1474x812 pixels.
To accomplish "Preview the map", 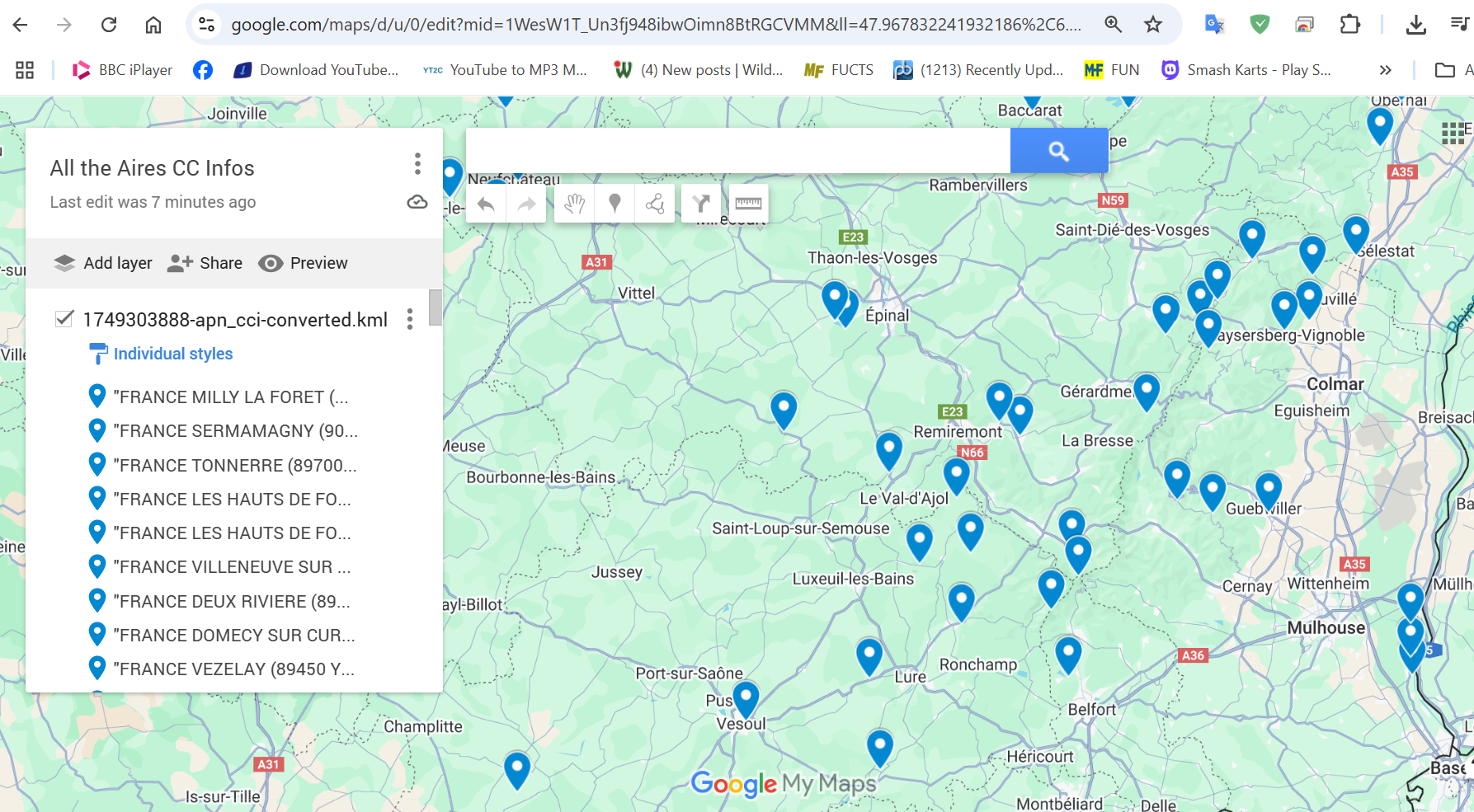I will pyautogui.click(x=303, y=263).
